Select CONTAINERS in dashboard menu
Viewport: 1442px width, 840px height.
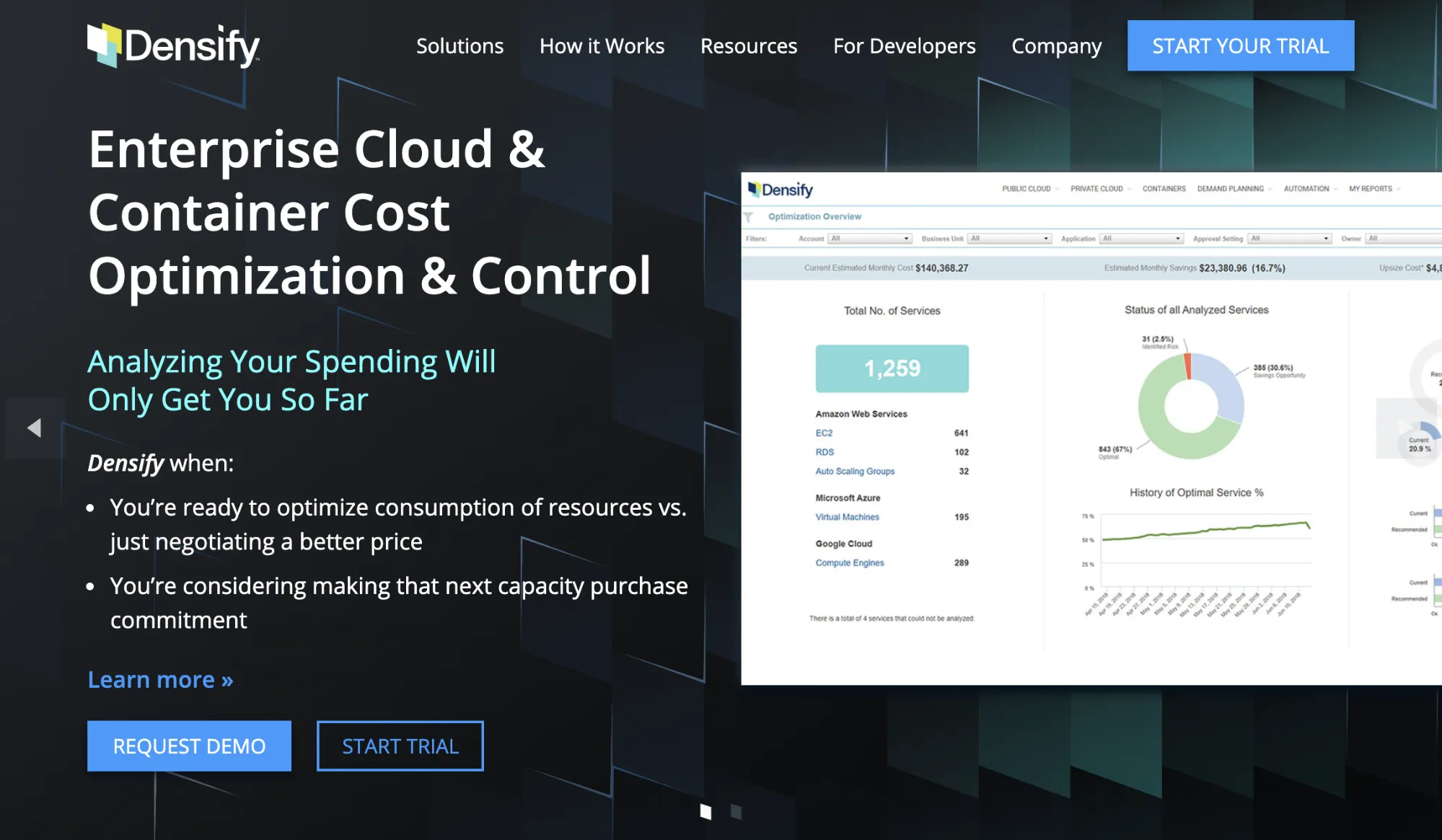click(1164, 189)
